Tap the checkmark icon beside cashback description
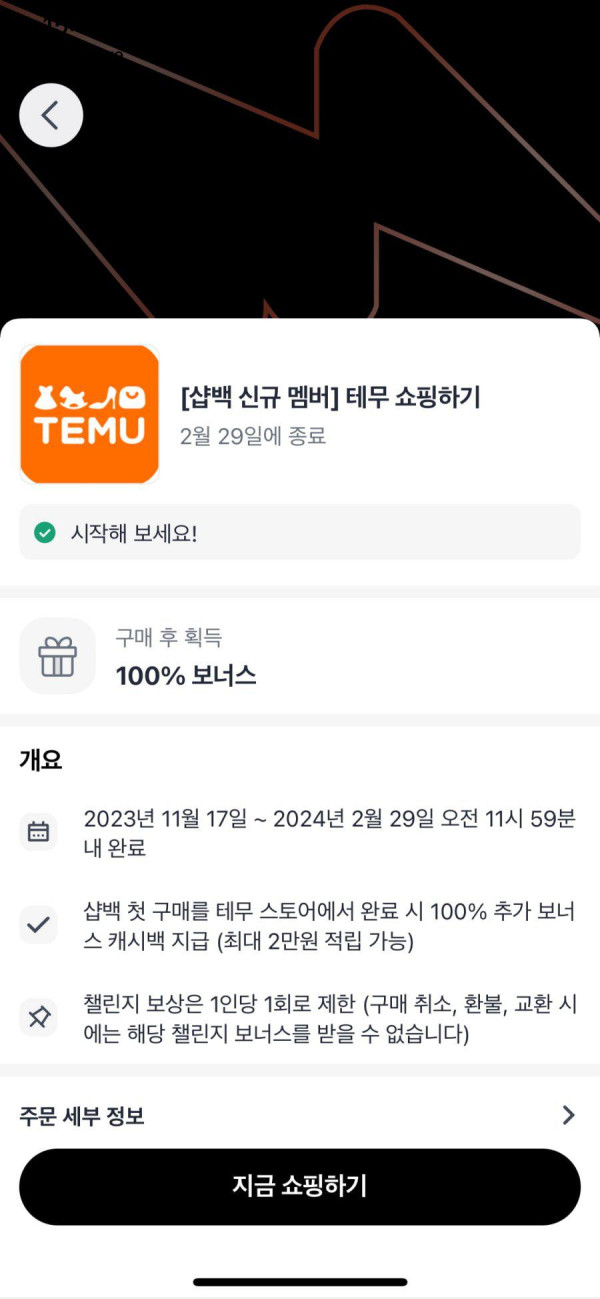This screenshot has height=1299, width=600. point(38,925)
